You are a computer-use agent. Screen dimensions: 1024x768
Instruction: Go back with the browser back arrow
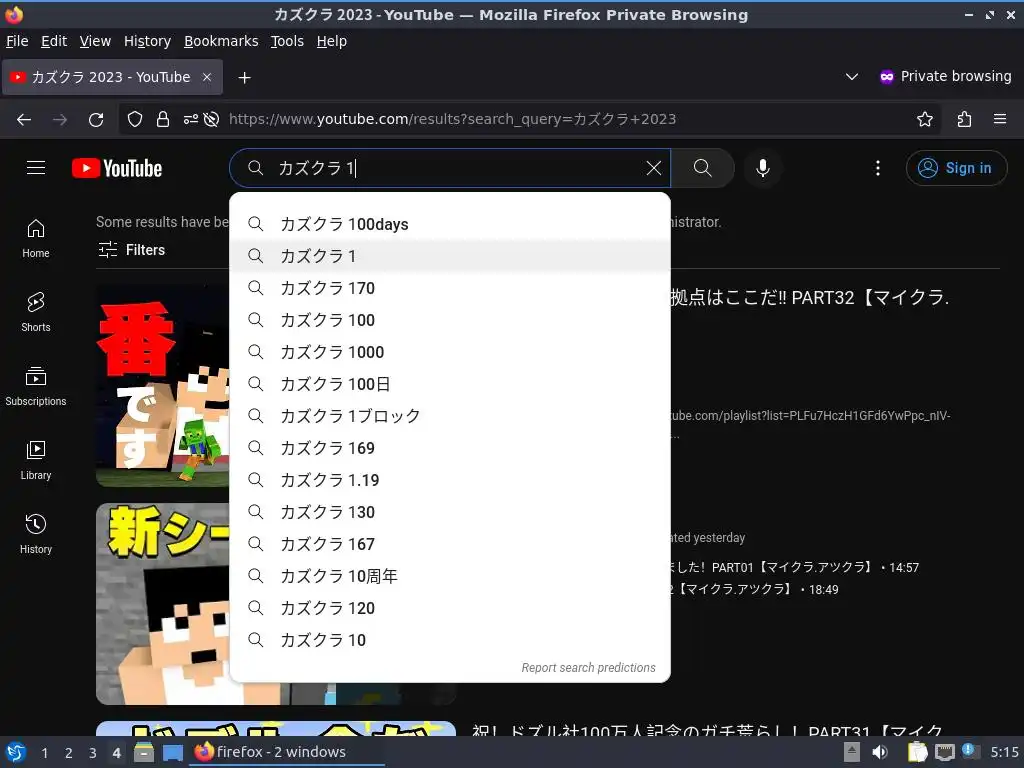click(x=24, y=120)
